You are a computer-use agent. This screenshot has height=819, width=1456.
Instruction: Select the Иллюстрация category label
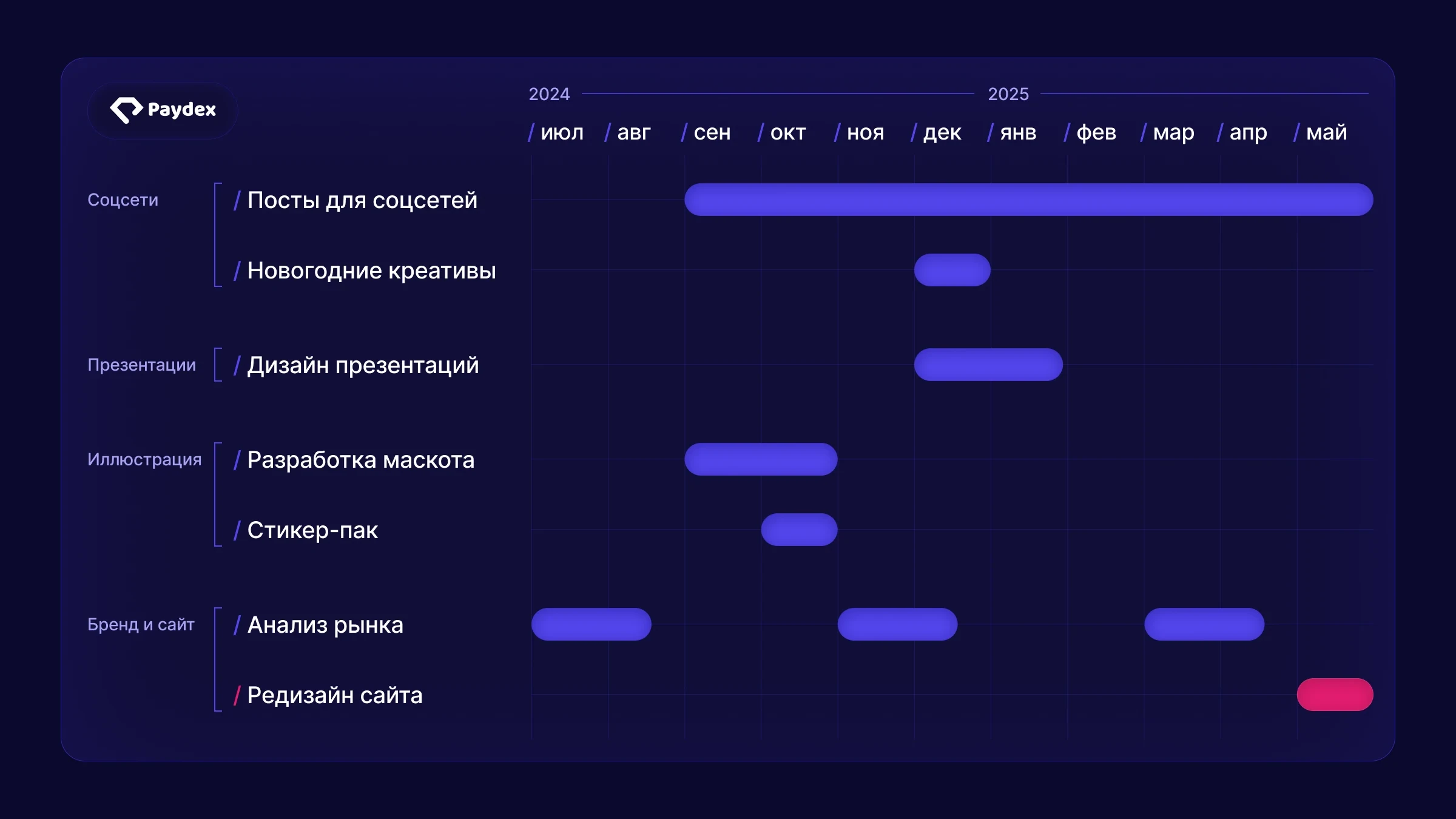144,459
